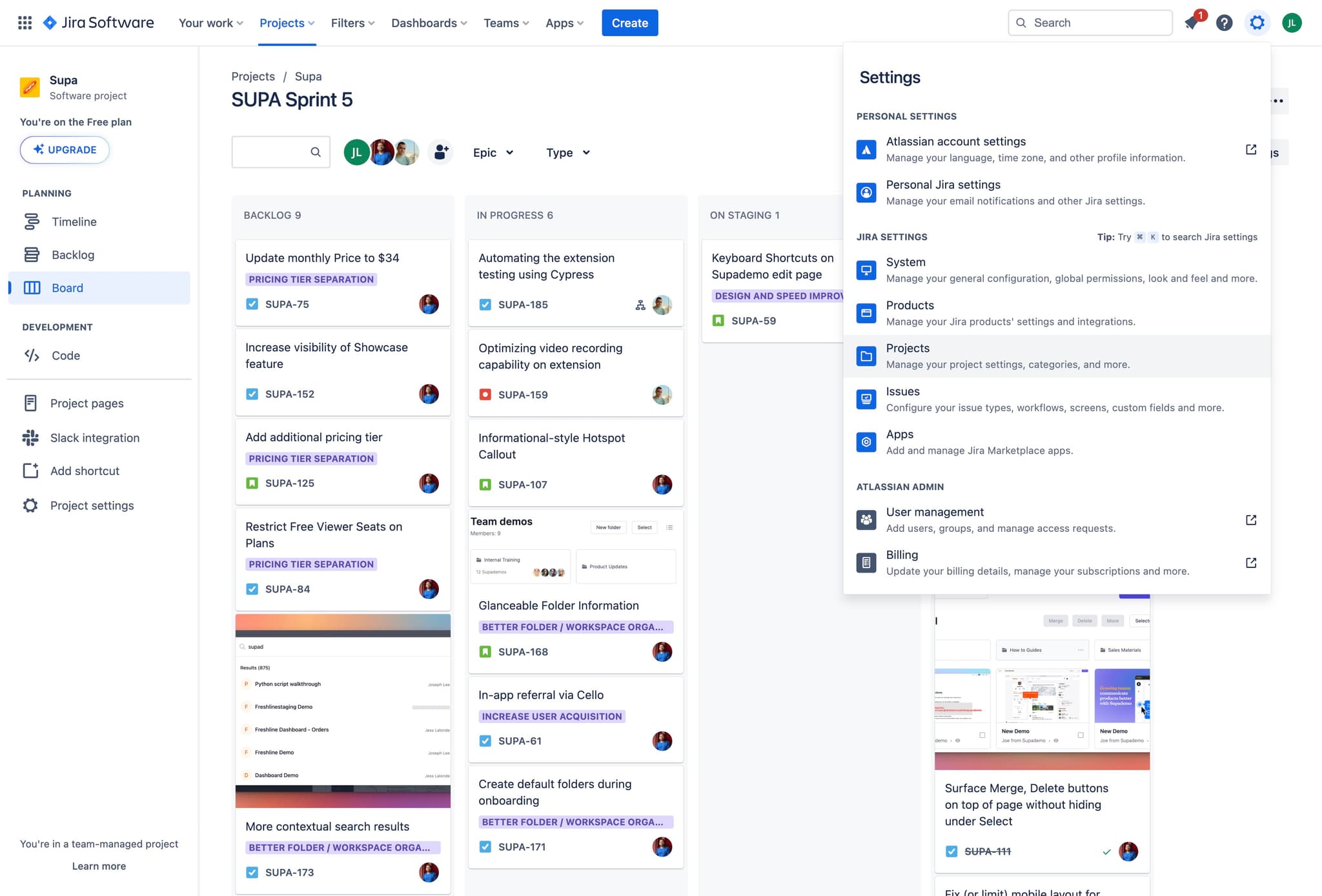Click the branch icon on SUPA-185 card

pos(640,305)
